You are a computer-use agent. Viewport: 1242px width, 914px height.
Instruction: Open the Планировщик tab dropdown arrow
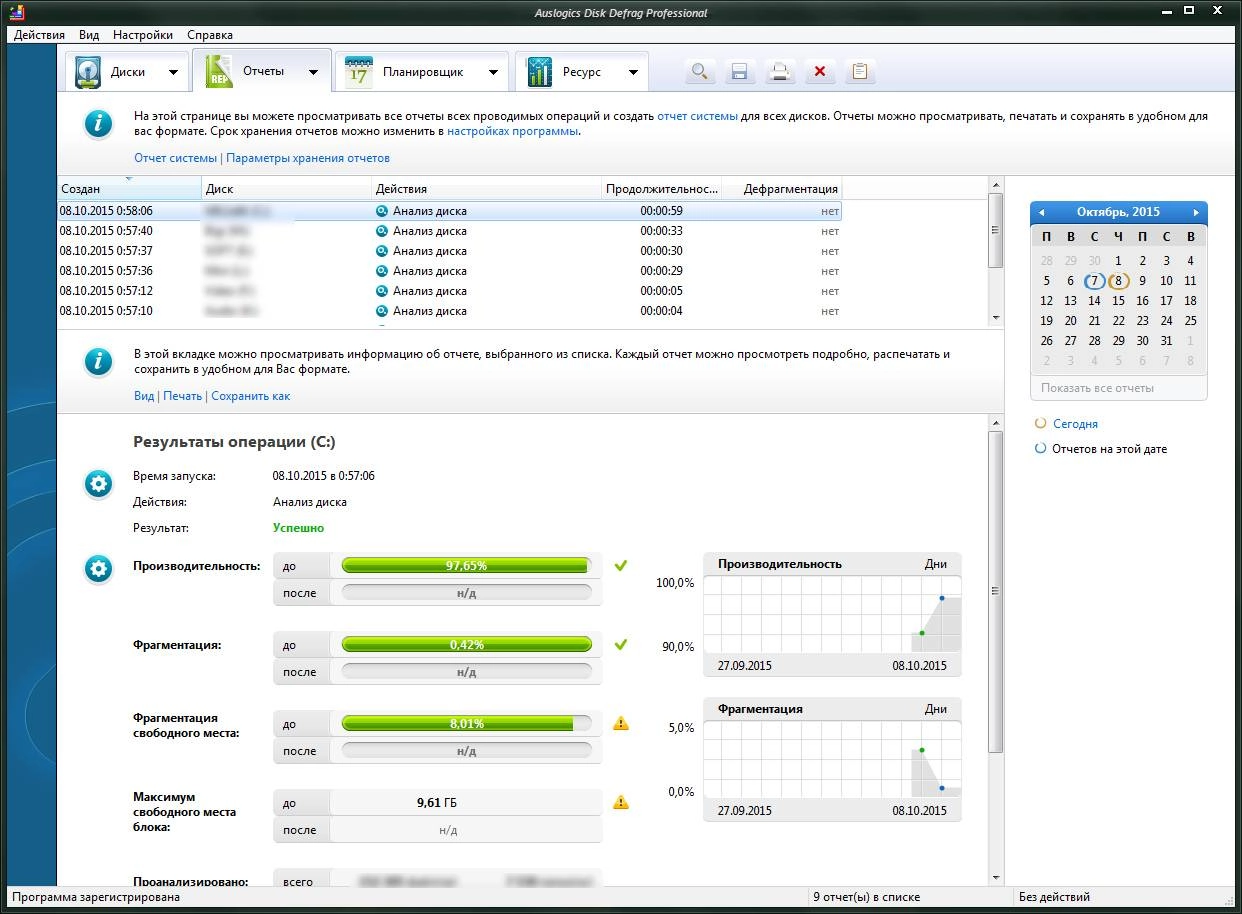point(493,73)
